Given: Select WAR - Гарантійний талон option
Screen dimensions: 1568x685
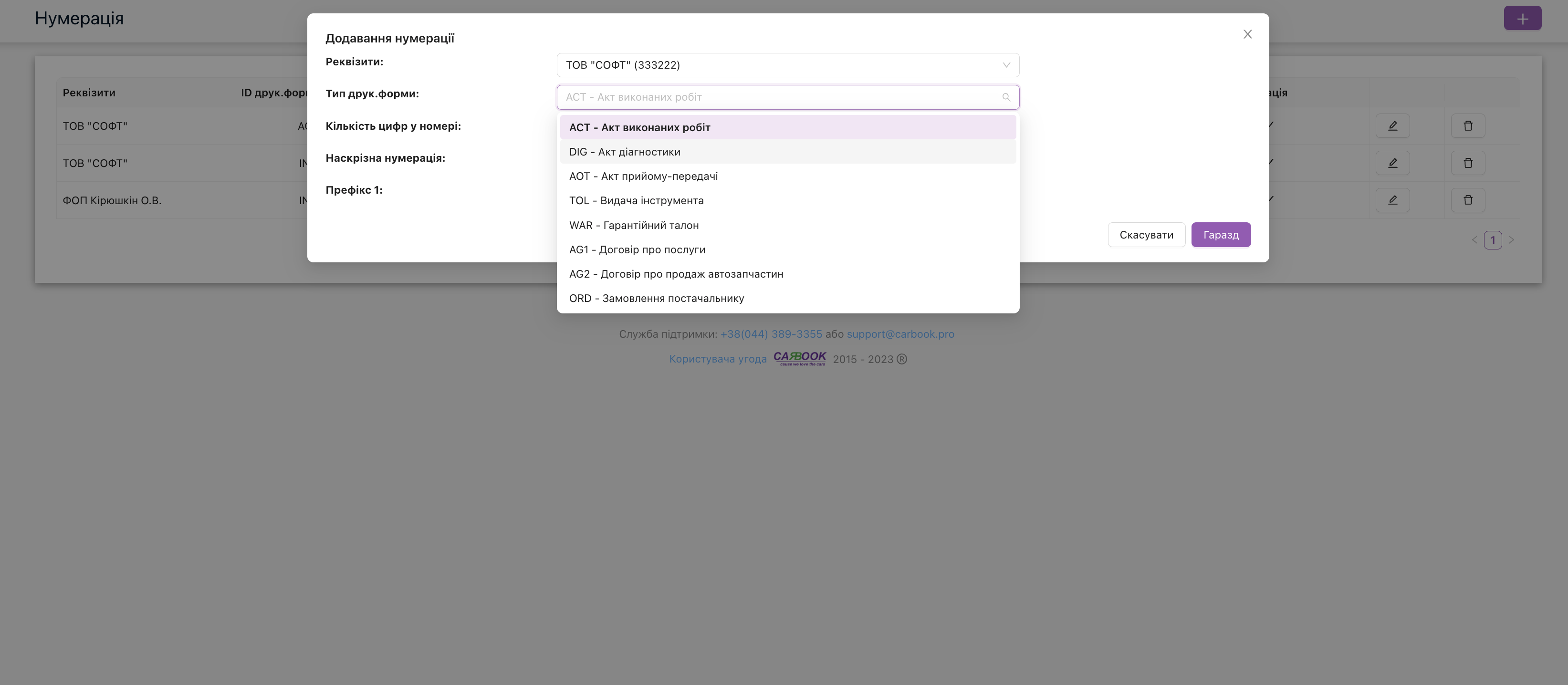Looking at the screenshot, I should pyautogui.click(x=634, y=225).
